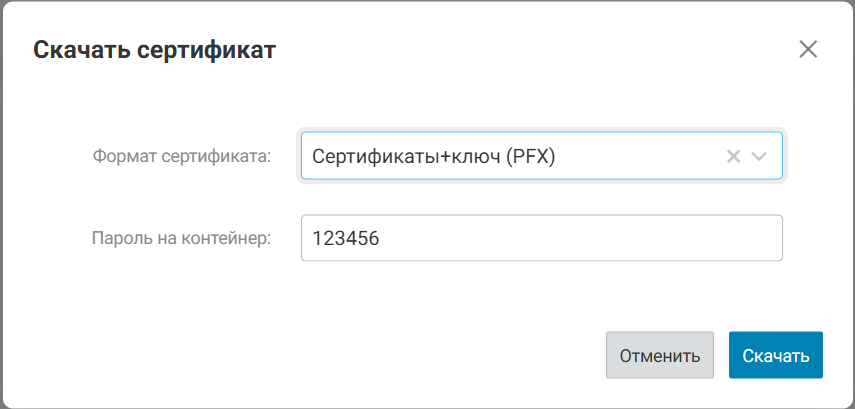
Task: Click the Сертификаты+ключ (PFX) selected value
Action: click(434, 156)
